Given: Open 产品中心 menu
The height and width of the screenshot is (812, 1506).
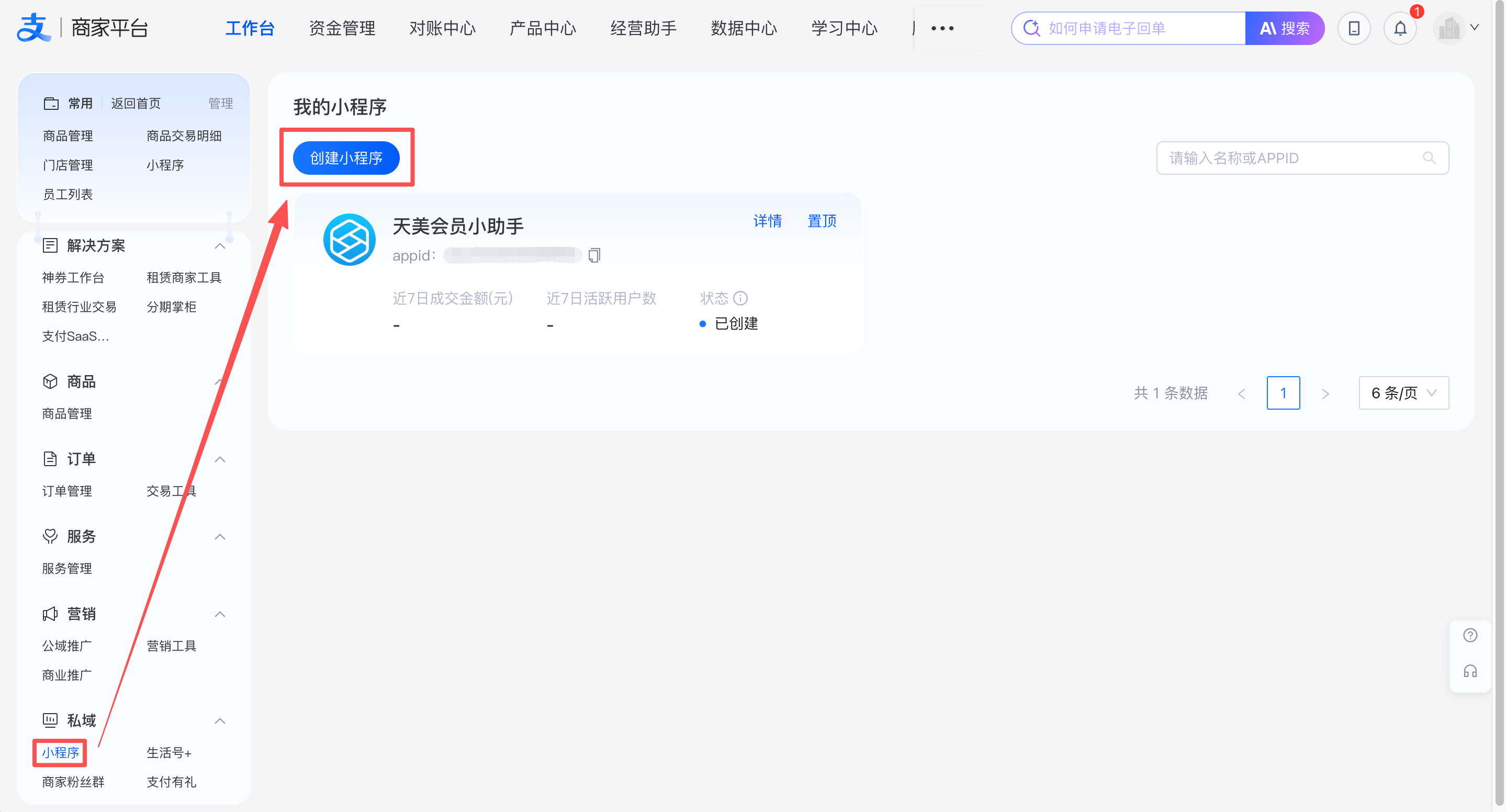Looking at the screenshot, I should 543,28.
